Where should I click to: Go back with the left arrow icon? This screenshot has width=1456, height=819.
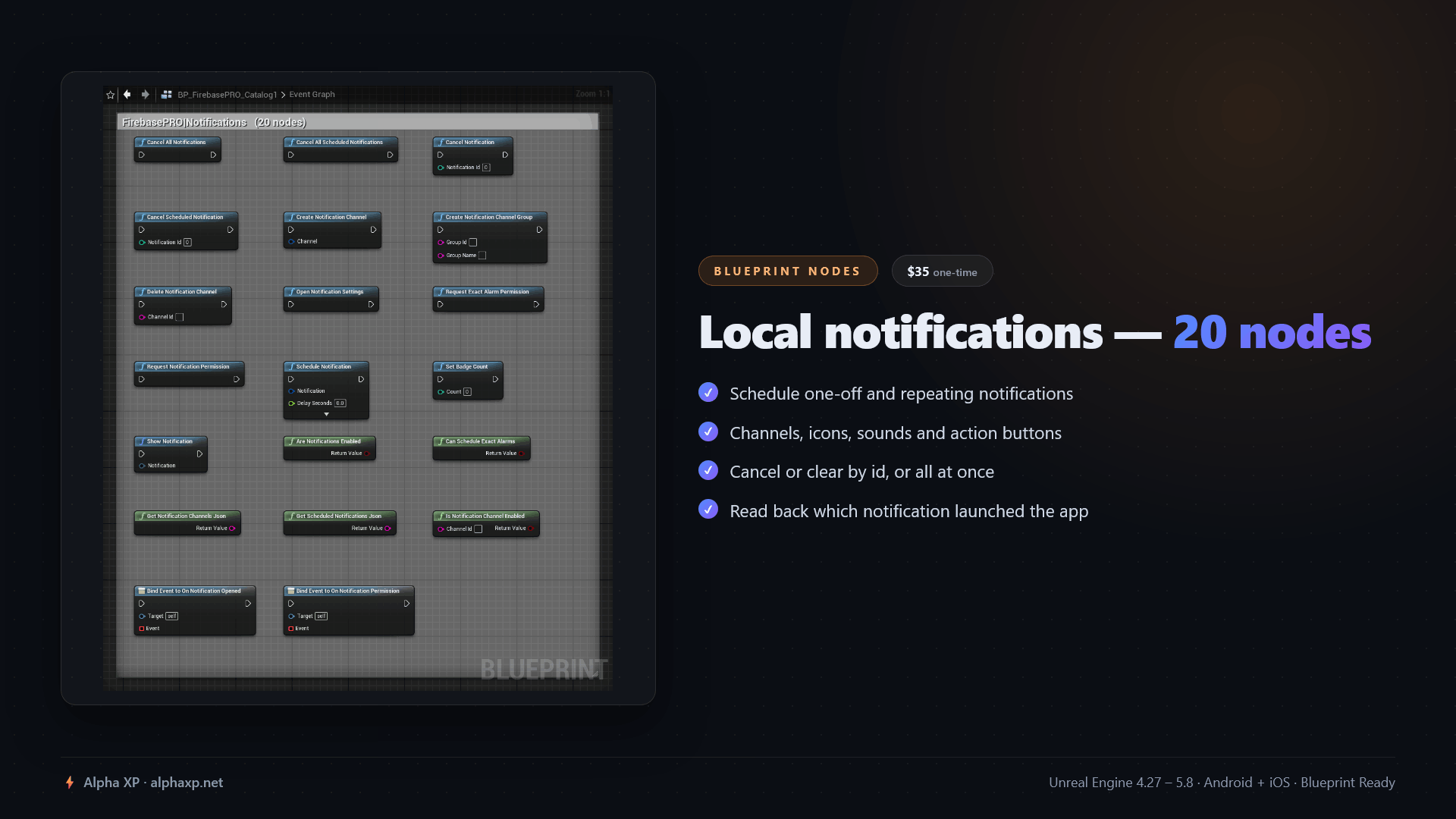[x=127, y=95]
